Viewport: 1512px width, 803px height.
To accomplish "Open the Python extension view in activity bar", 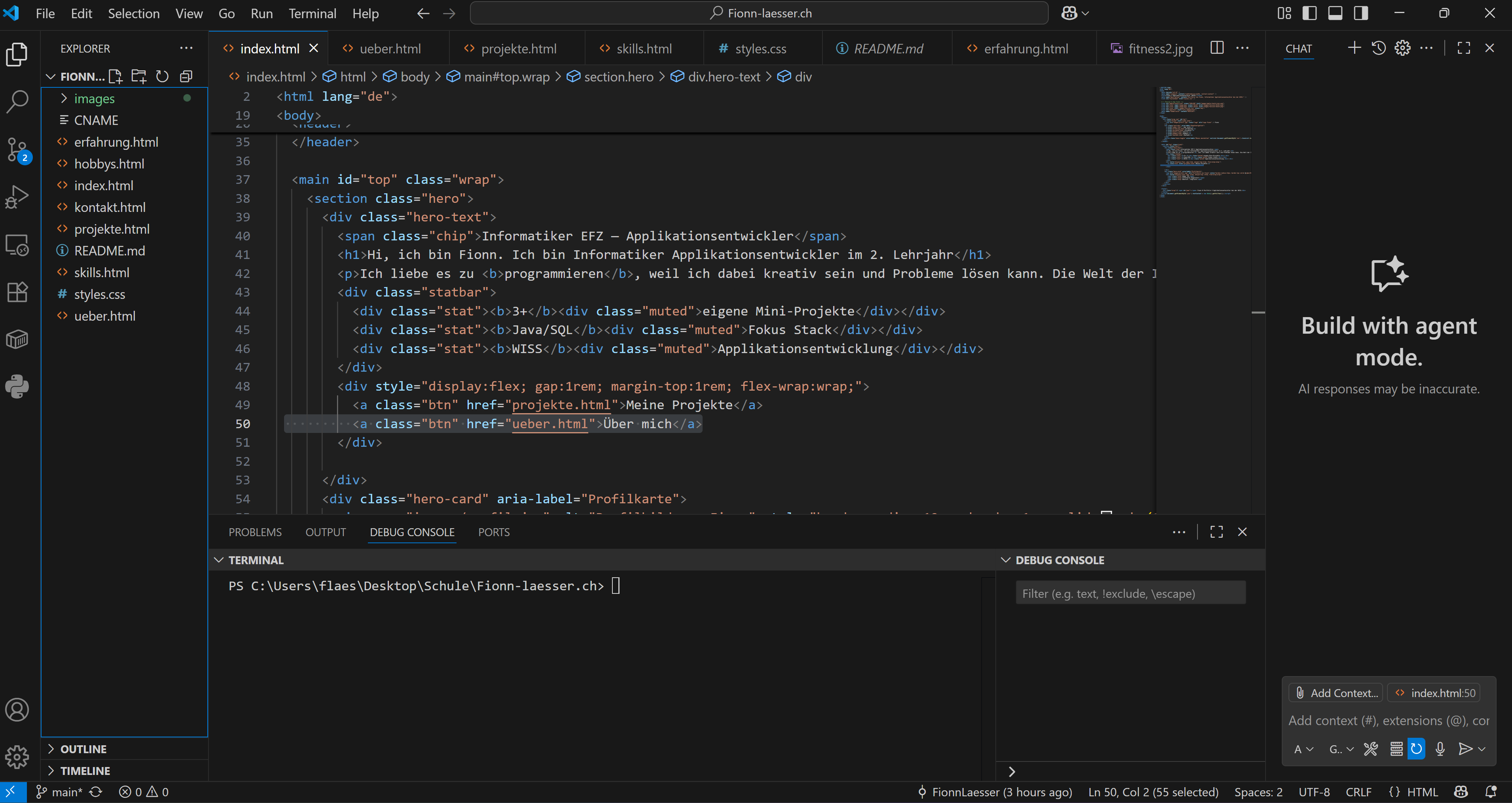I will click(17, 387).
